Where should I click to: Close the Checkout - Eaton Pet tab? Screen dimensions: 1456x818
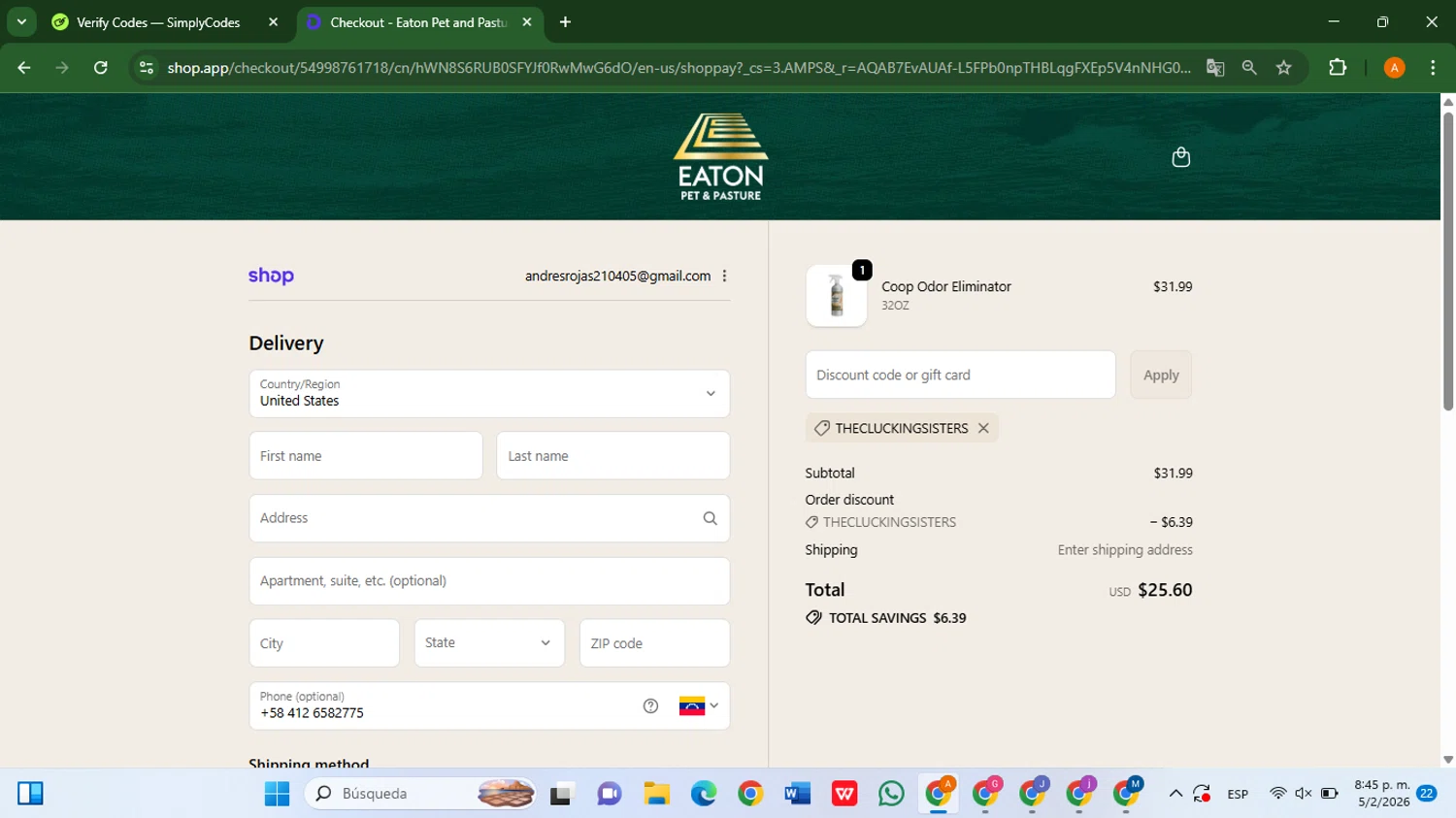[x=527, y=22]
